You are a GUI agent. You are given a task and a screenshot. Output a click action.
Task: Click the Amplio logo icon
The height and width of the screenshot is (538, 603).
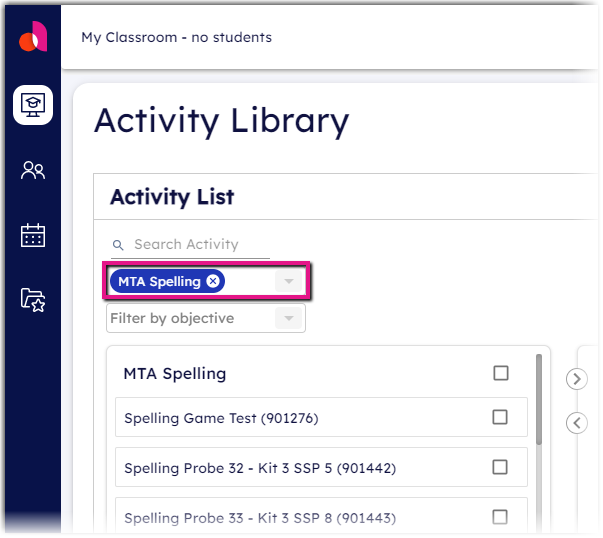pyautogui.click(x=33, y=37)
